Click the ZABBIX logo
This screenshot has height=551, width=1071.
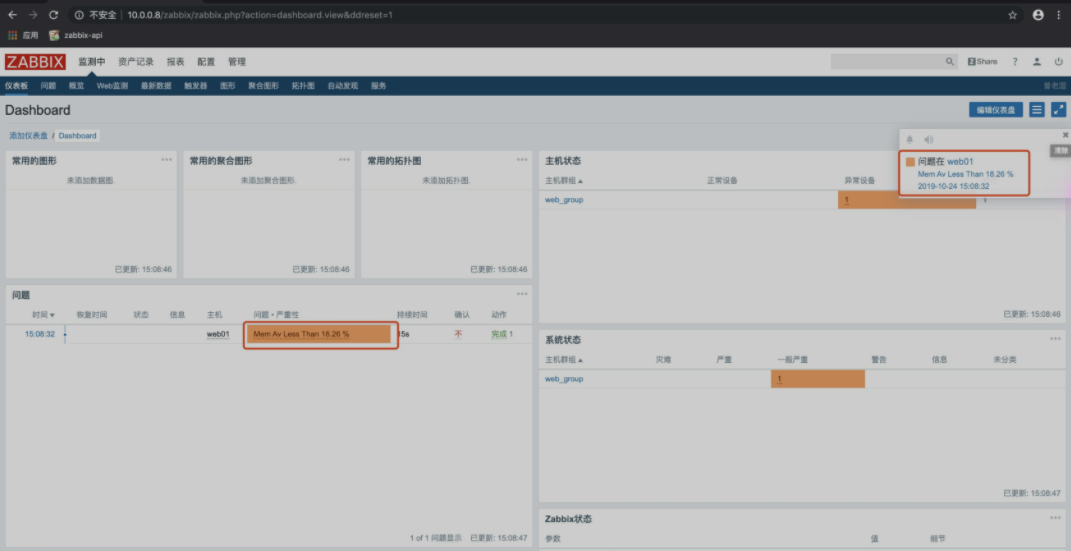pyautogui.click(x=35, y=61)
